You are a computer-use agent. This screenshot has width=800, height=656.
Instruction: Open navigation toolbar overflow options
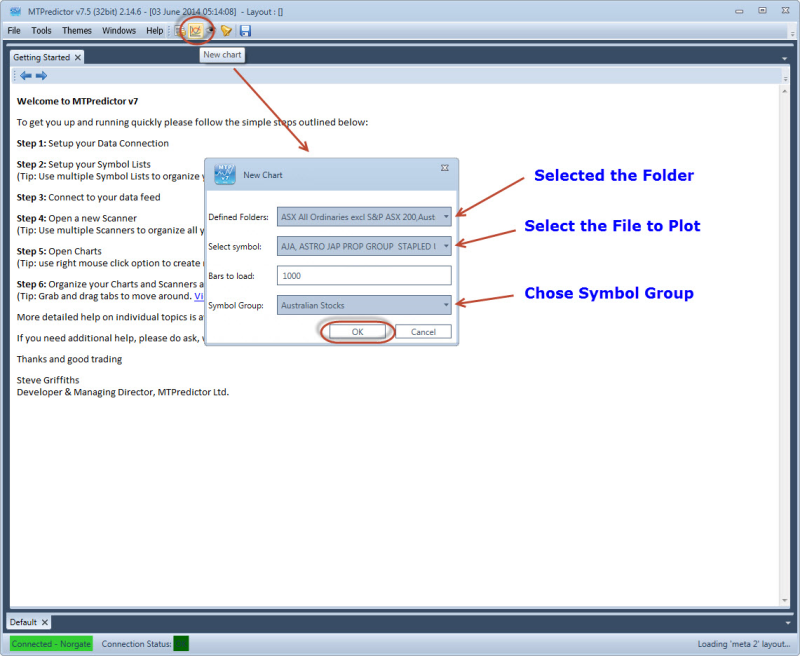785,79
